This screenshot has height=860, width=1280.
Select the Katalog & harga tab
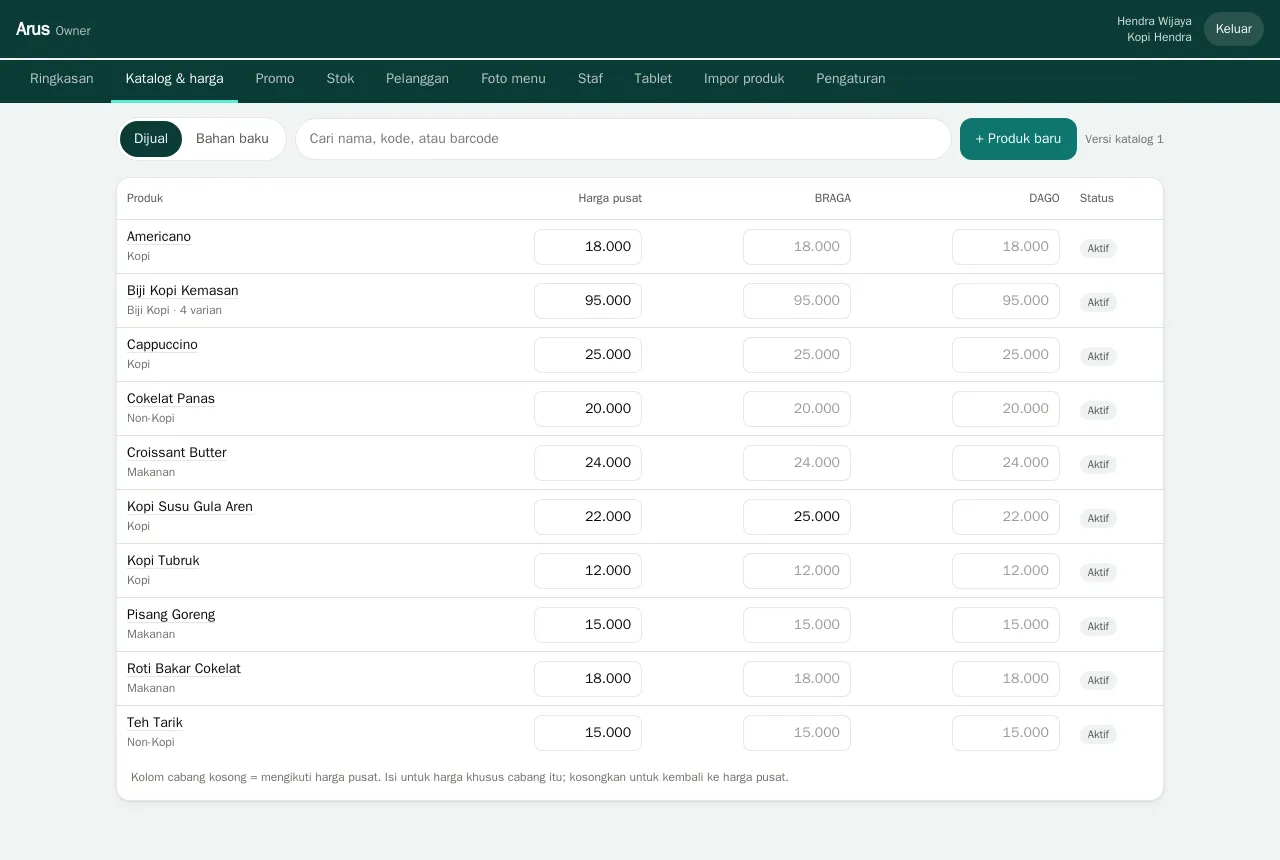174,79
